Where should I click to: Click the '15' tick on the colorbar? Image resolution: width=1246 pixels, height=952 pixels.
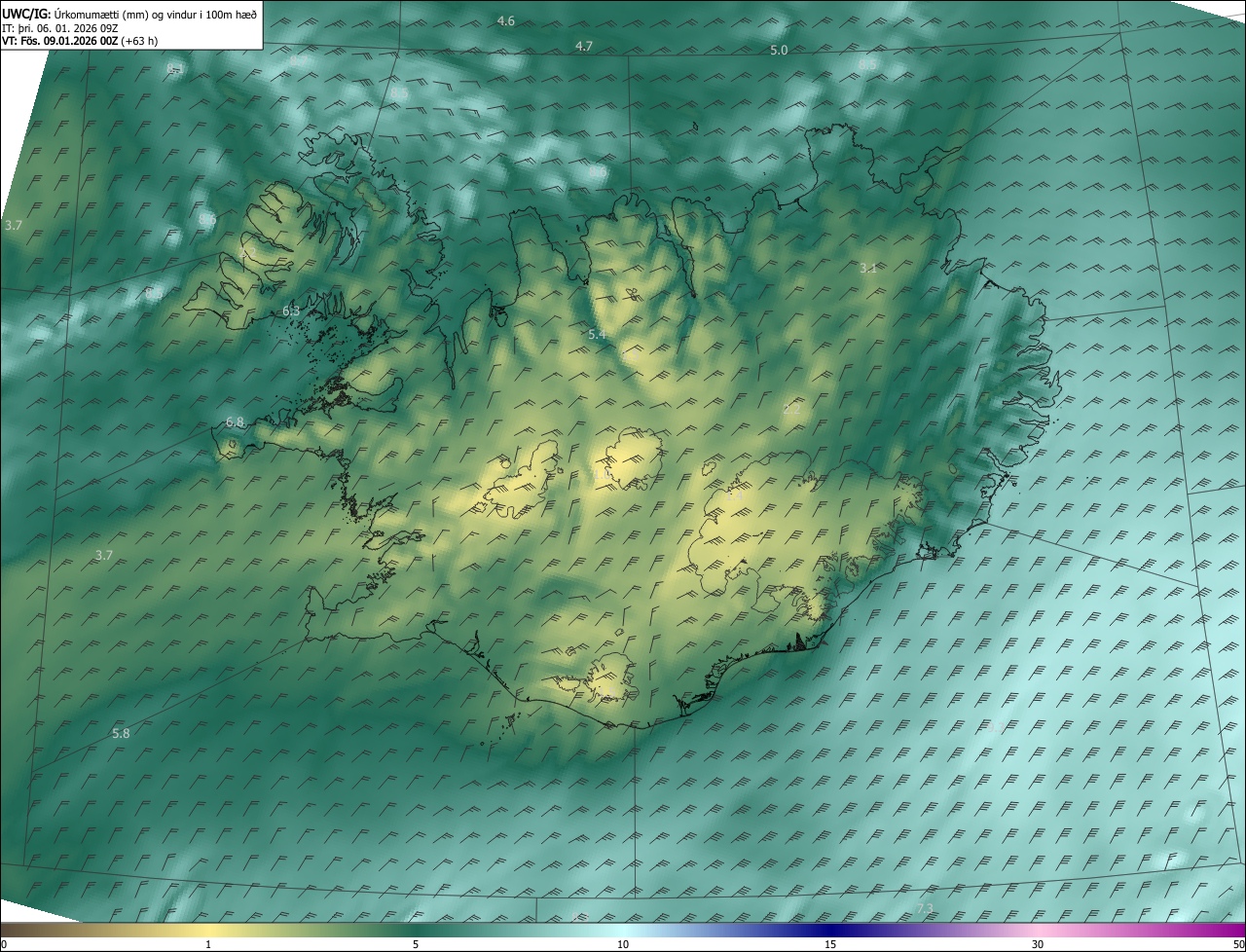coord(830,944)
